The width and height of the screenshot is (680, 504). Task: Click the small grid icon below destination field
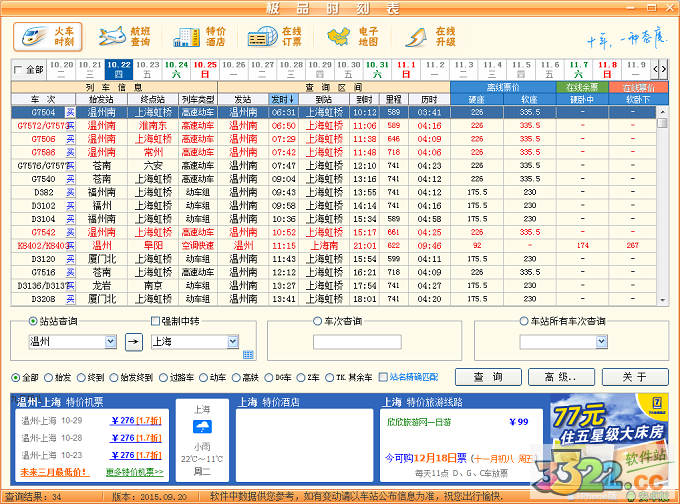(247, 355)
